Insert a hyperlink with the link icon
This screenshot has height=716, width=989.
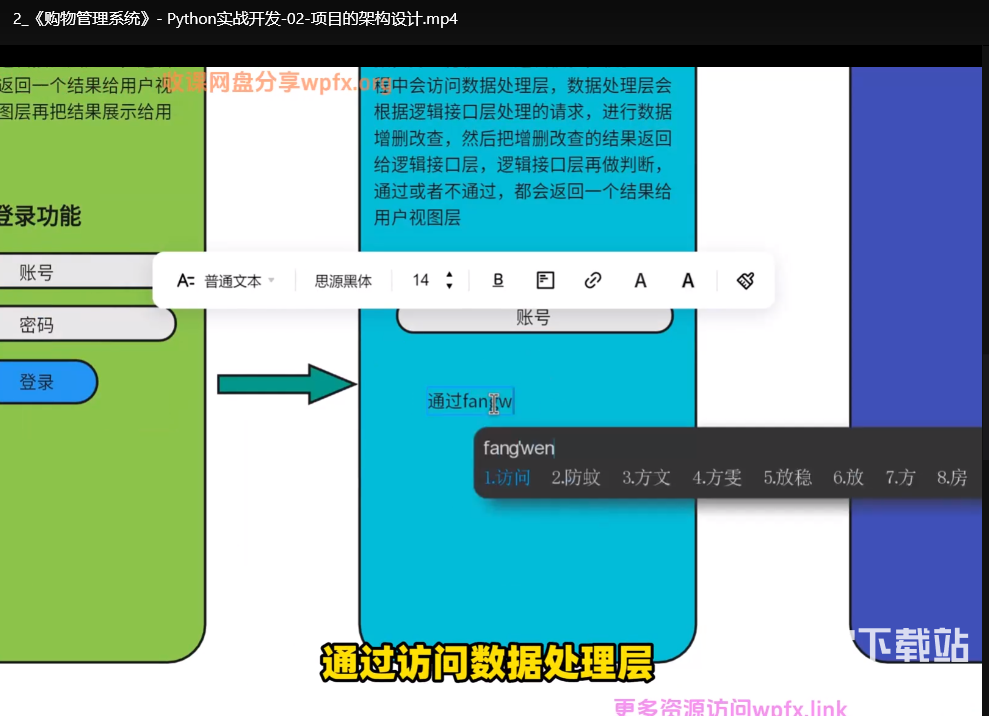click(x=593, y=281)
